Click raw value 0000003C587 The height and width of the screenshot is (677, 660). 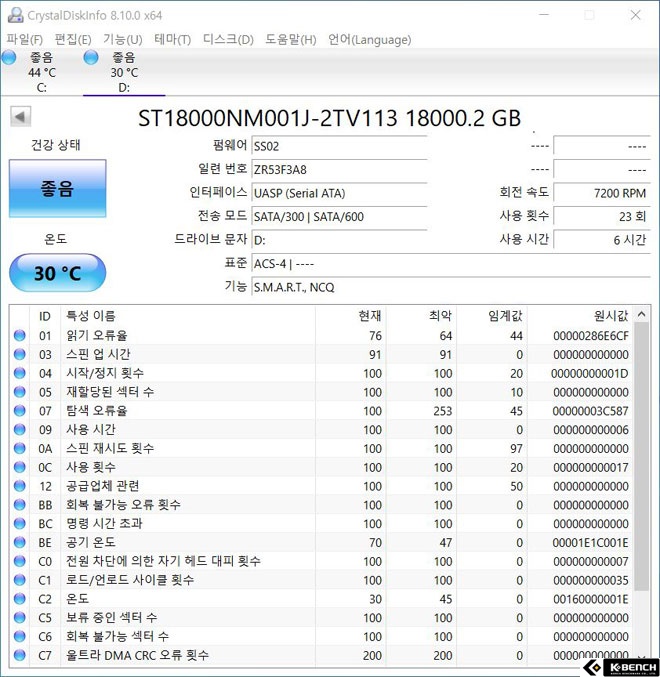pyautogui.click(x=591, y=411)
